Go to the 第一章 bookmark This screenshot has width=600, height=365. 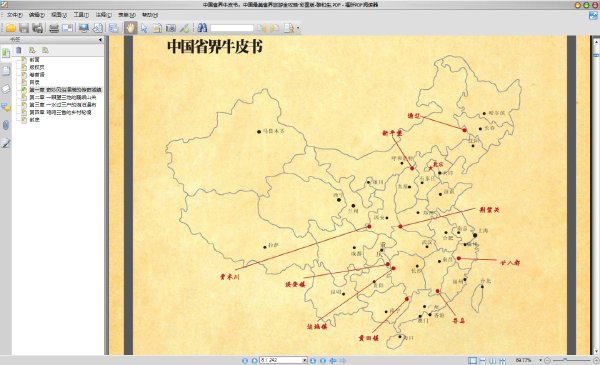pyautogui.click(x=65, y=90)
